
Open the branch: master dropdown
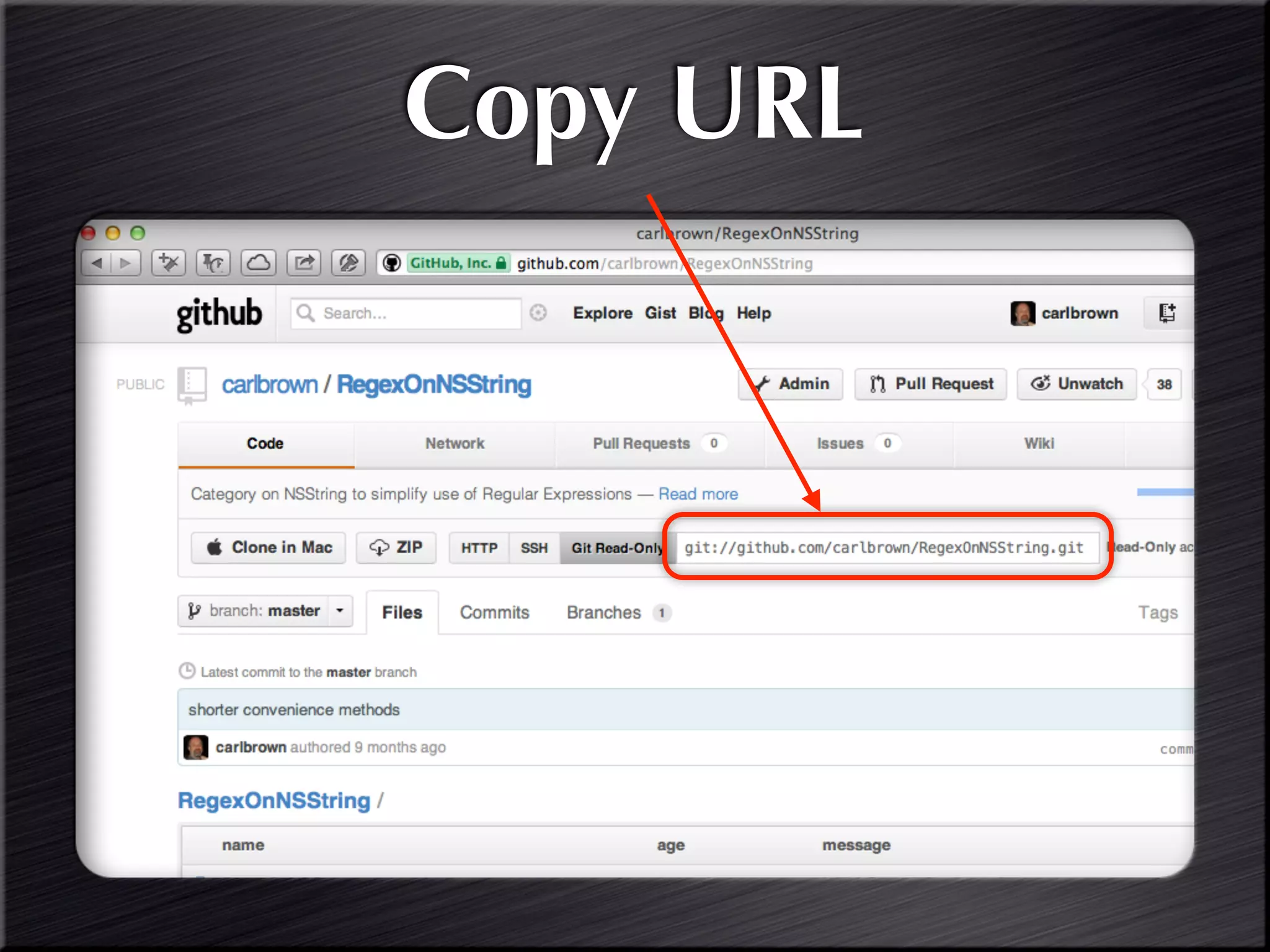pos(265,611)
